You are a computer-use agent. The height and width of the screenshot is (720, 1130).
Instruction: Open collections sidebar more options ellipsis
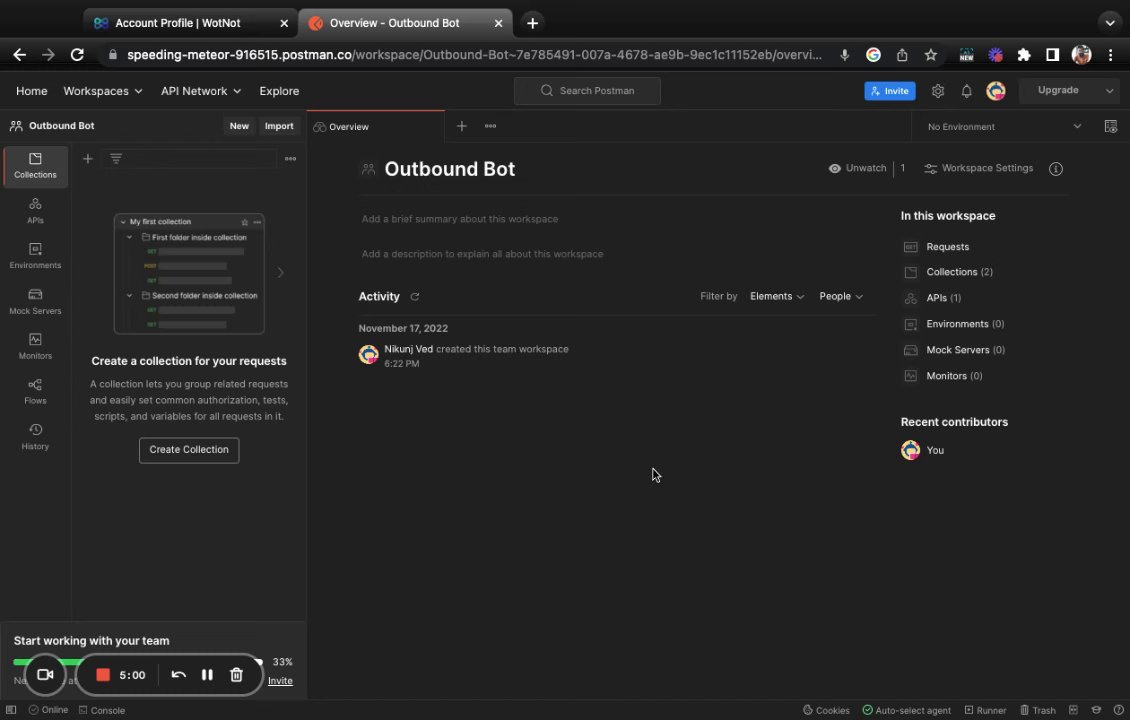click(x=290, y=159)
